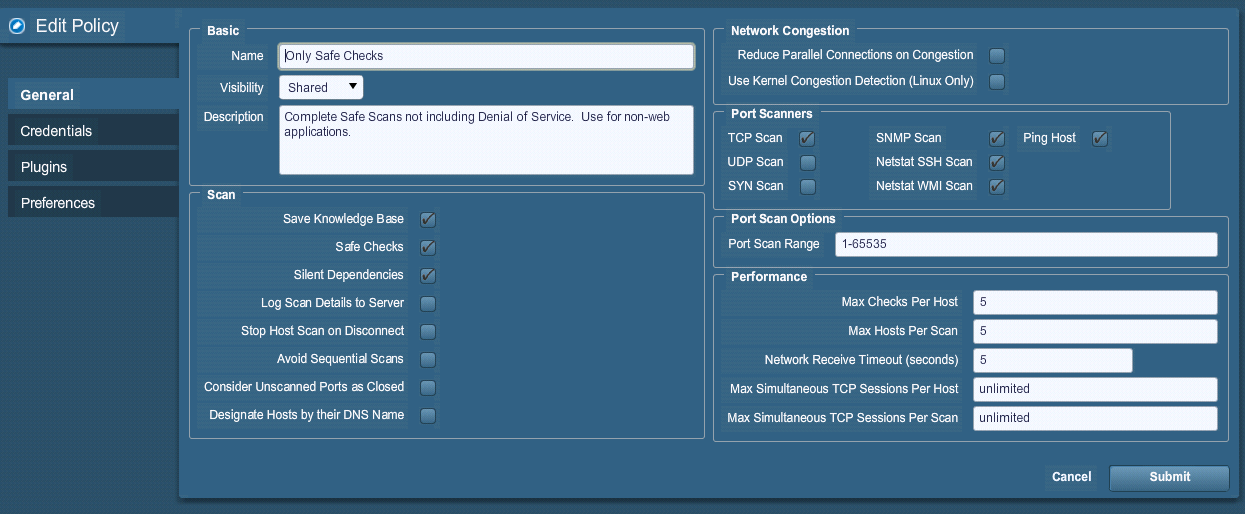Select the General tab
The width and height of the screenshot is (1245, 514).
coord(47,95)
